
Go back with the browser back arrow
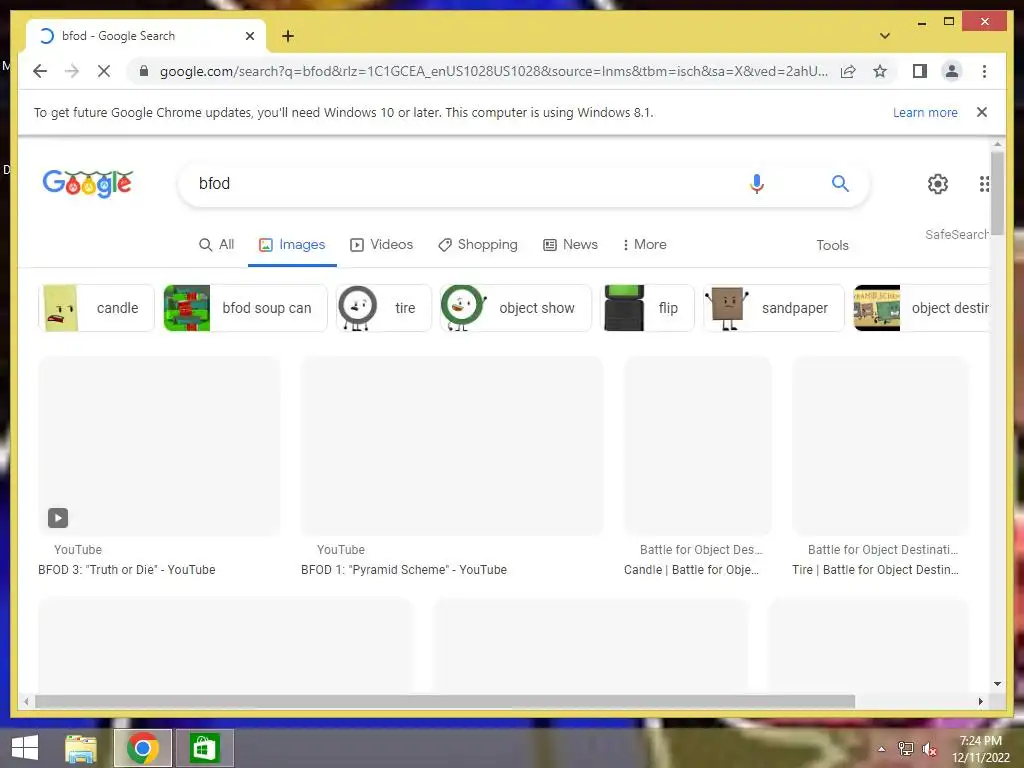(40, 71)
